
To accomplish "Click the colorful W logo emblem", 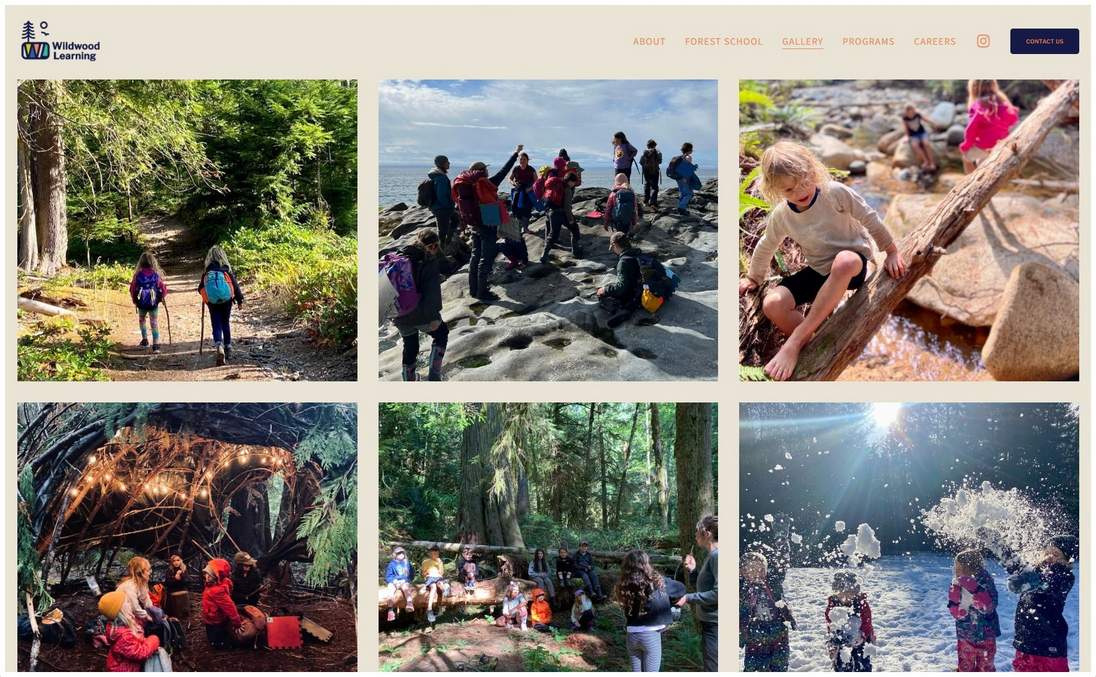I will [x=35, y=51].
